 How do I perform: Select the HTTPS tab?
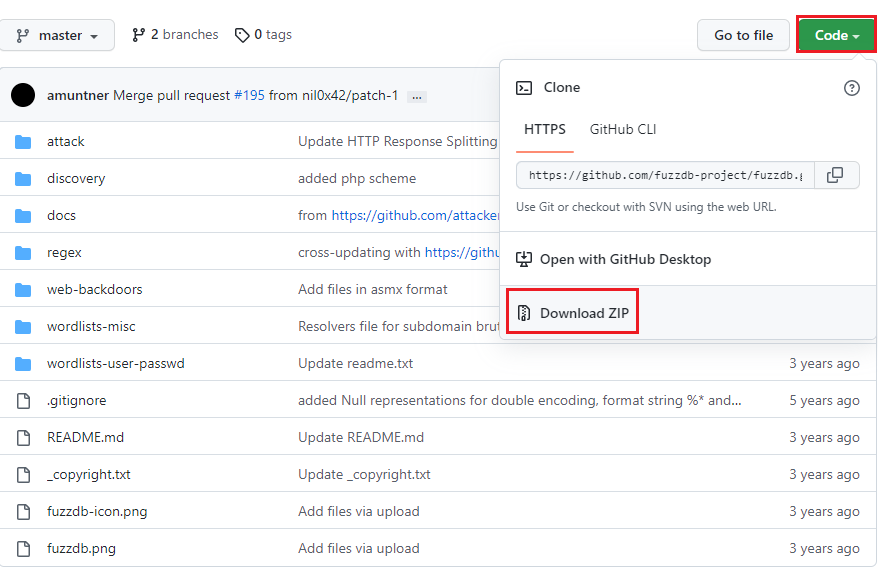point(545,129)
